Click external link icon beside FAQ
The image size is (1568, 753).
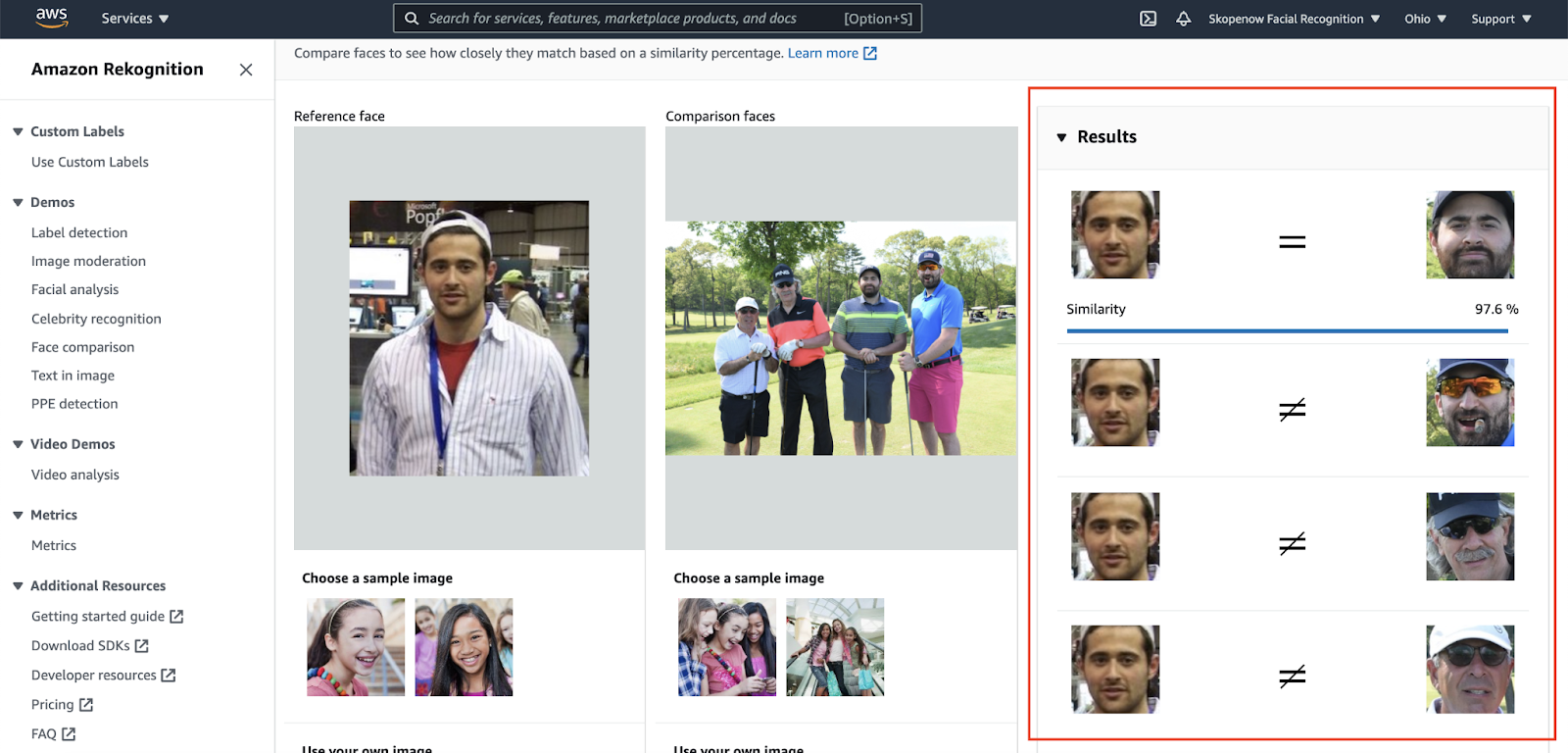69,734
